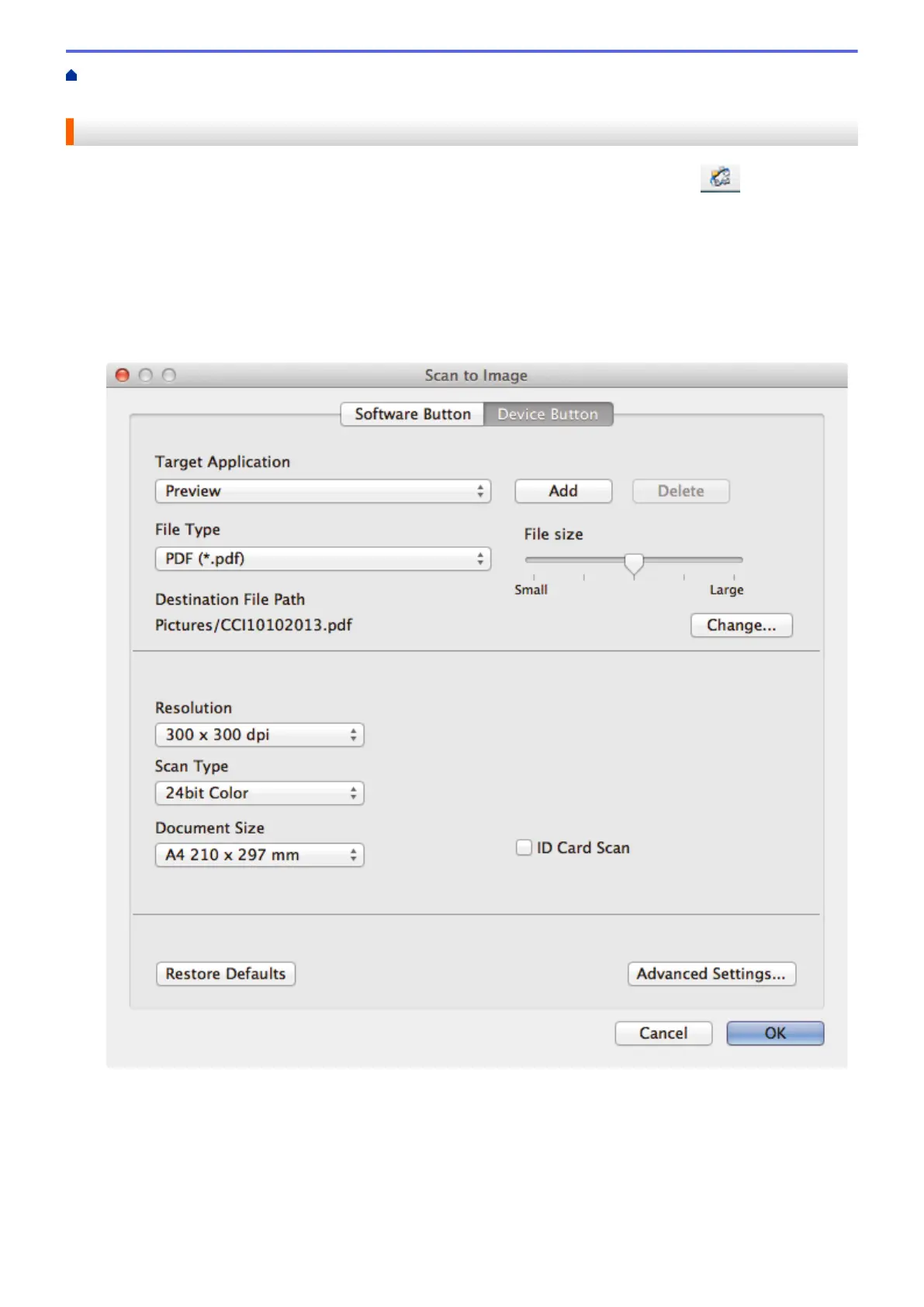This screenshot has width=924, height=1307.
Task: Click Change to edit the destination path
Action: pyautogui.click(x=742, y=626)
